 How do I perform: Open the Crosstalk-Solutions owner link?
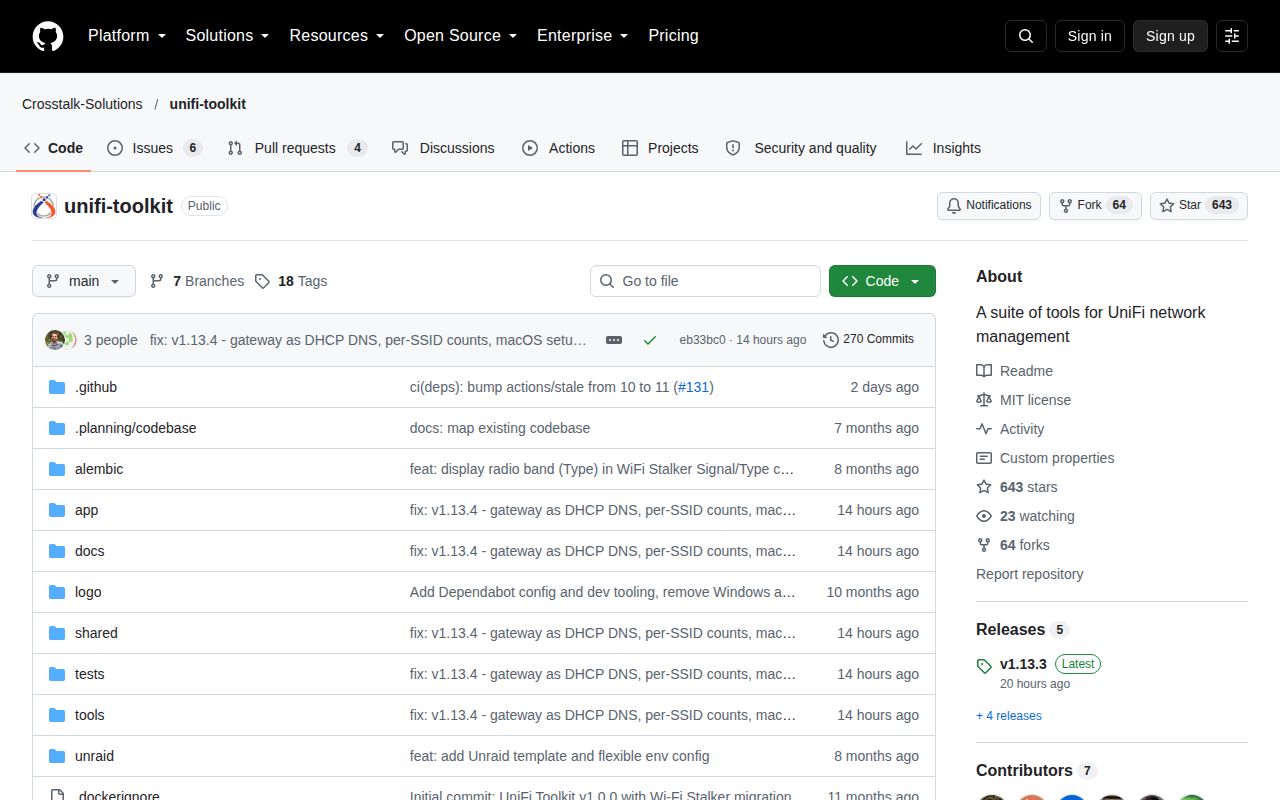tap(82, 104)
